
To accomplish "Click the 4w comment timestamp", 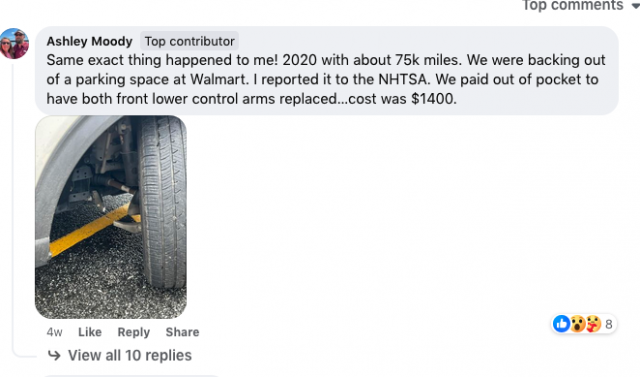I will (x=54, y=332).
